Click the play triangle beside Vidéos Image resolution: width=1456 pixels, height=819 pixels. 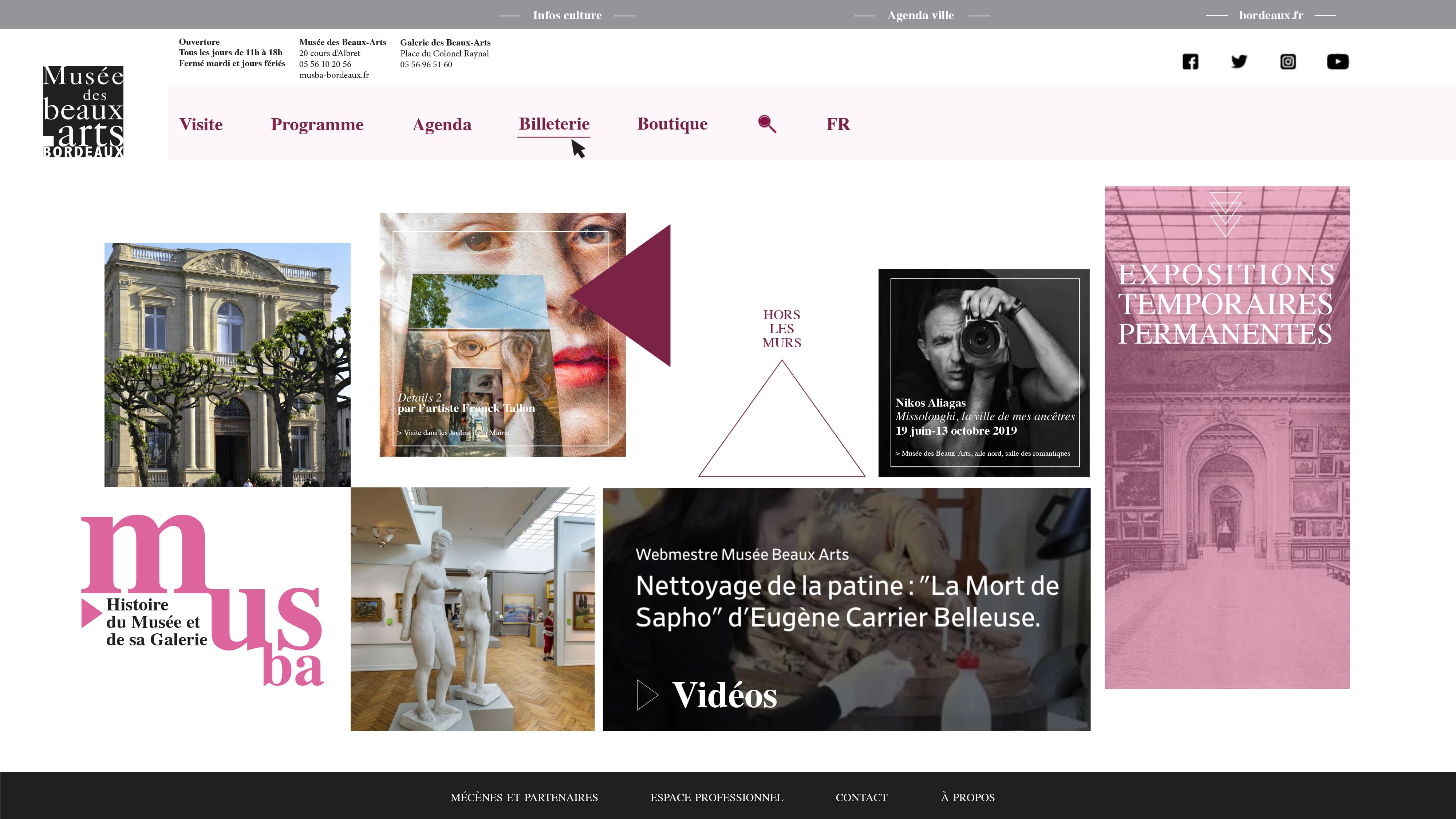point(648,695)
